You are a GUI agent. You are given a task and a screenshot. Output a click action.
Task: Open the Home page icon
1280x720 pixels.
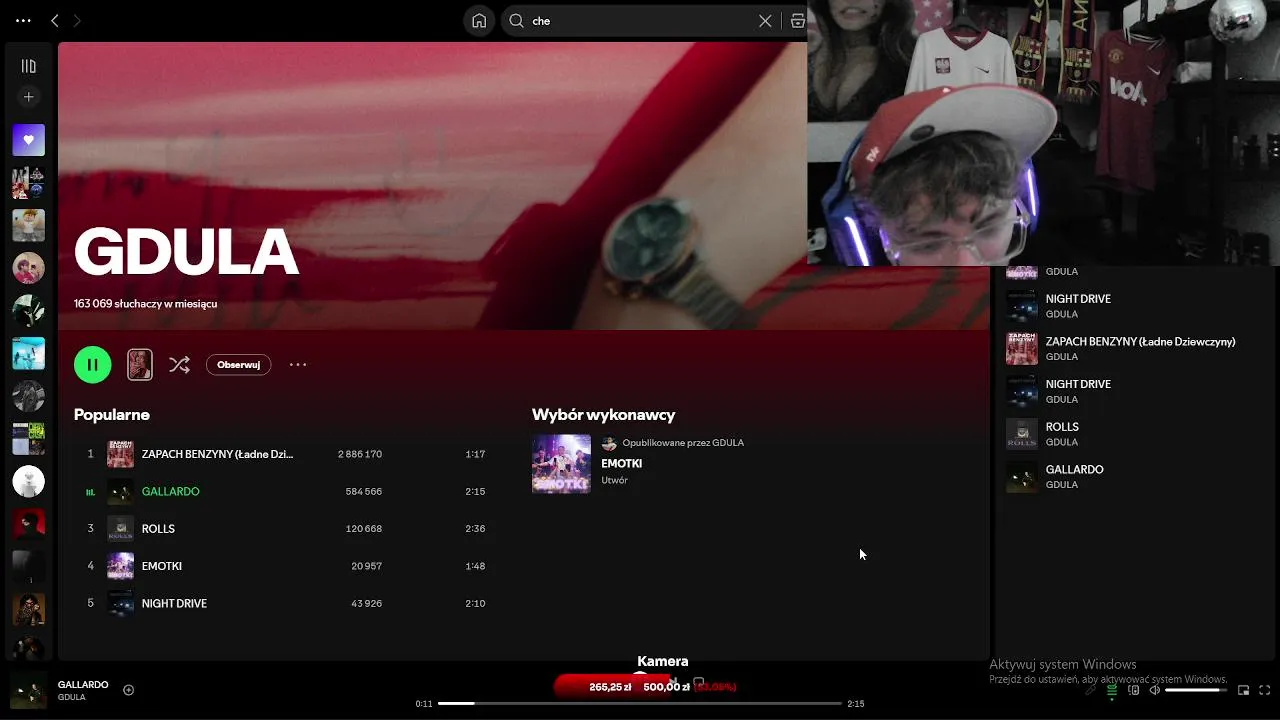(479, 20)
